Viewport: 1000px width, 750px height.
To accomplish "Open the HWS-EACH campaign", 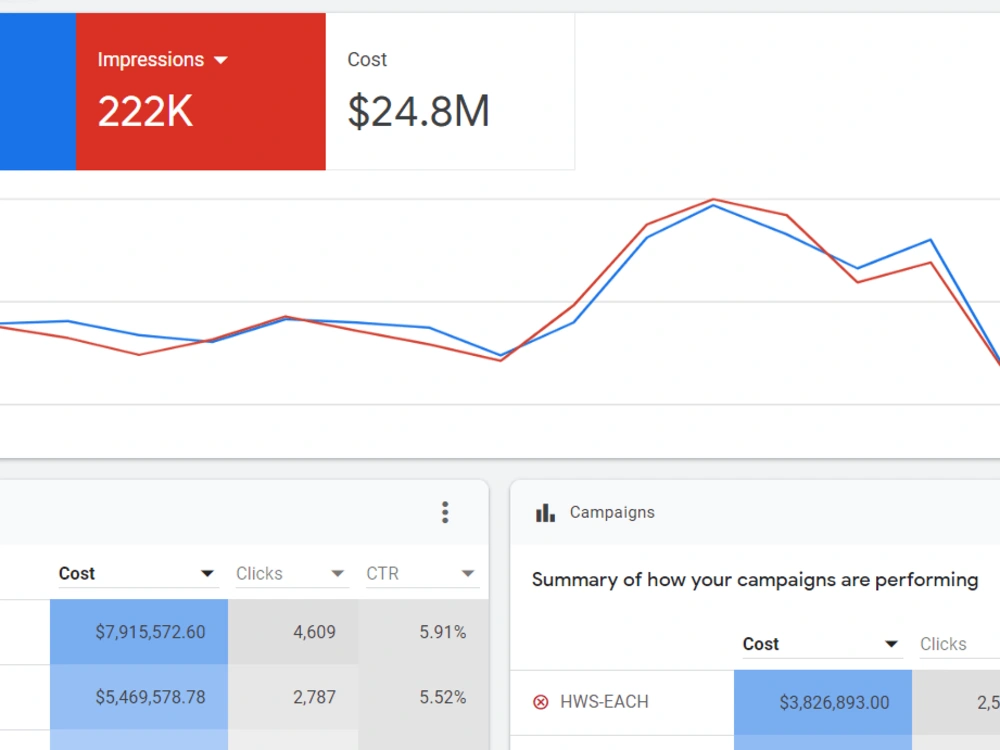I will pos(604,702).
